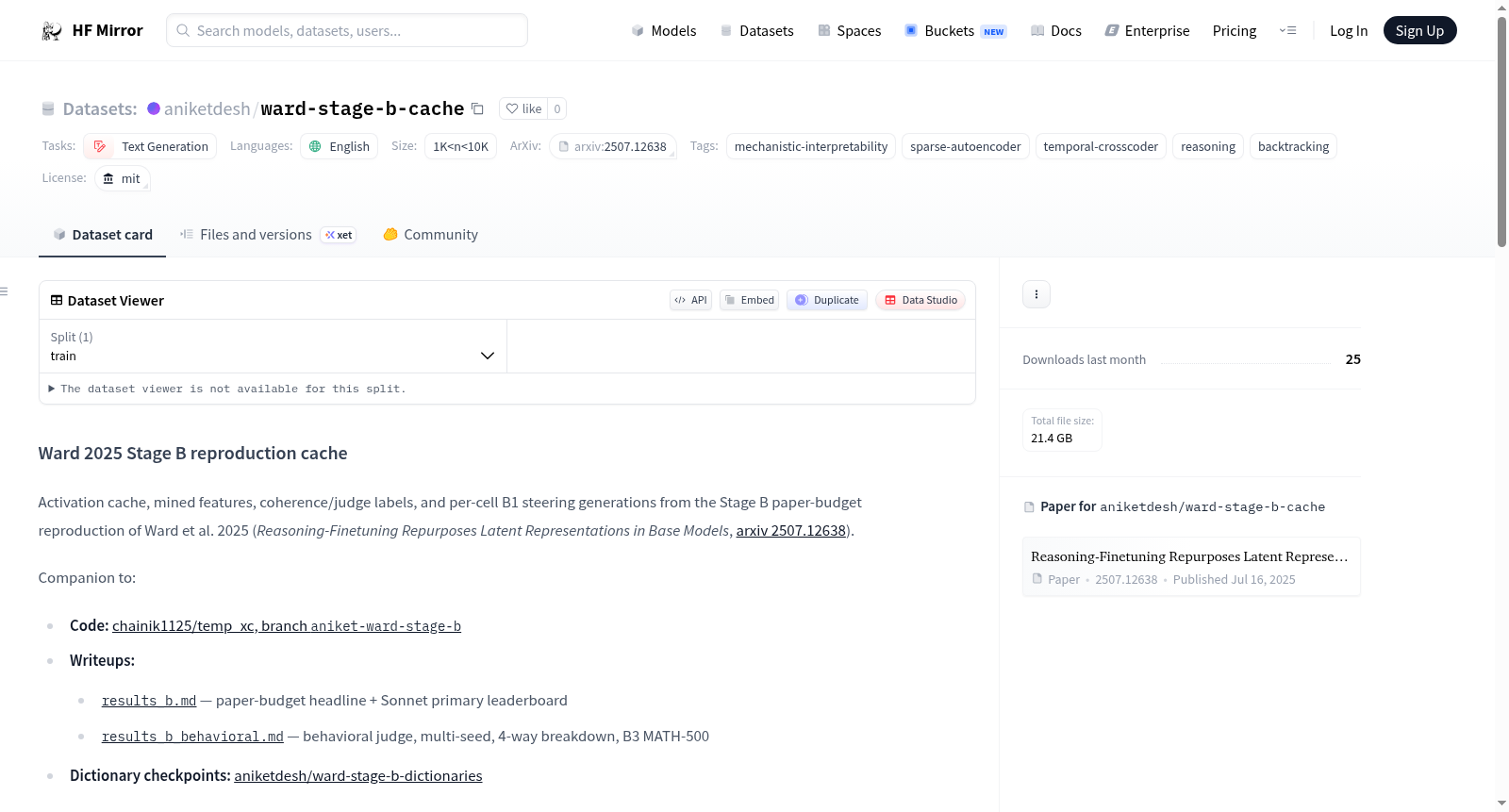Open aniketdesh/ward-stage-b-dictionaries link
1509x812 pixels.
click(358, 776)
